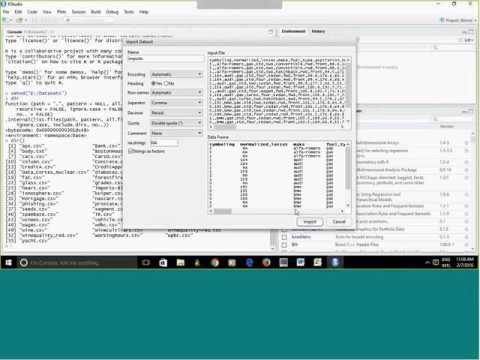Image resolution: width=480 pixels, height=360 pixels.
Task: Click the Environment pane maximize icon
Action: pos(471,32)
